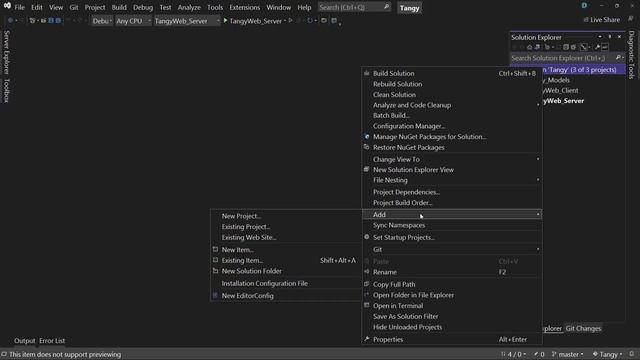Open the master branch dropdown in status bar
The height and width of the screenshot is (360, 640).
click(568, 354)
